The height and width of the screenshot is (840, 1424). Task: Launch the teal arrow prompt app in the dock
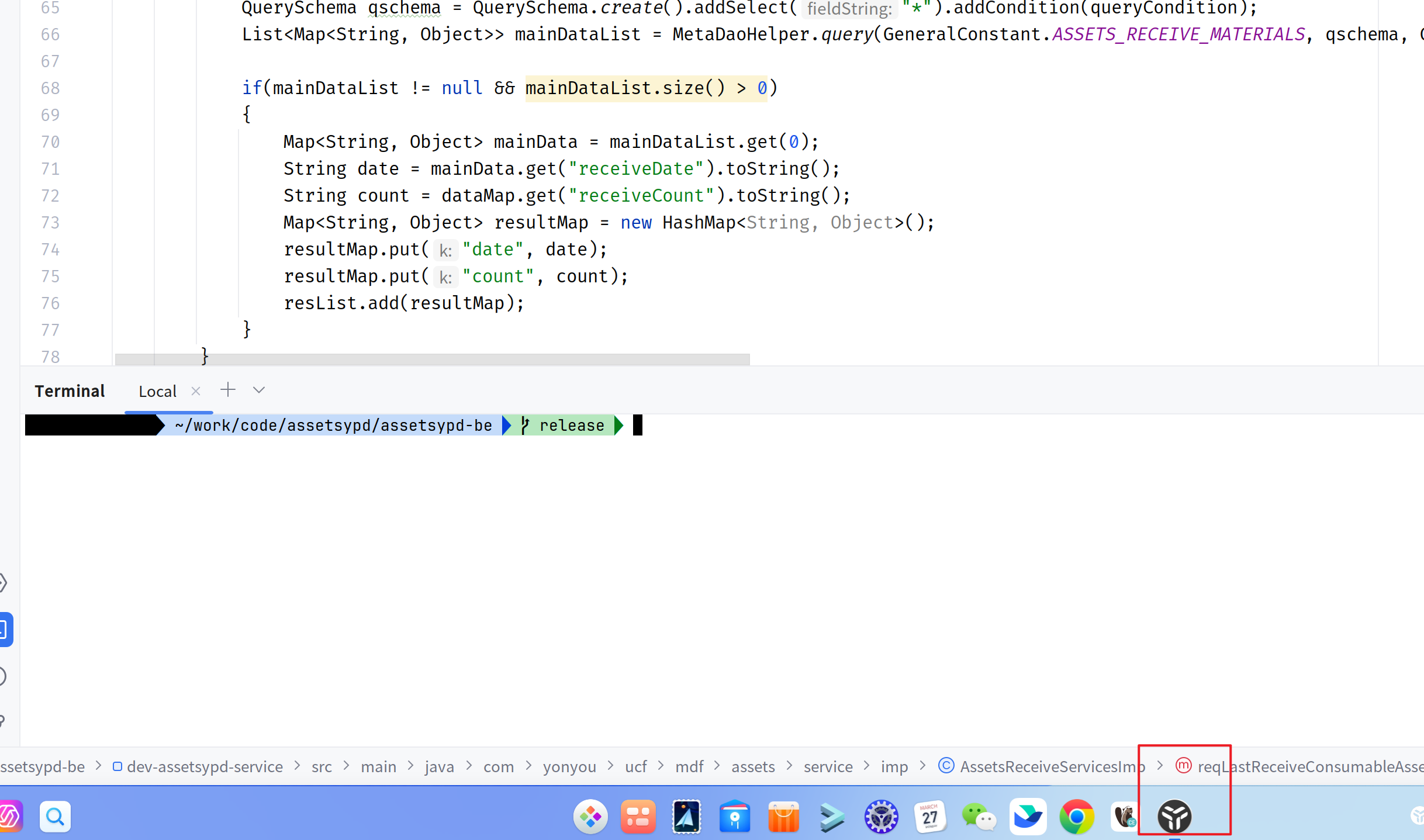click(x=832, y=817)
